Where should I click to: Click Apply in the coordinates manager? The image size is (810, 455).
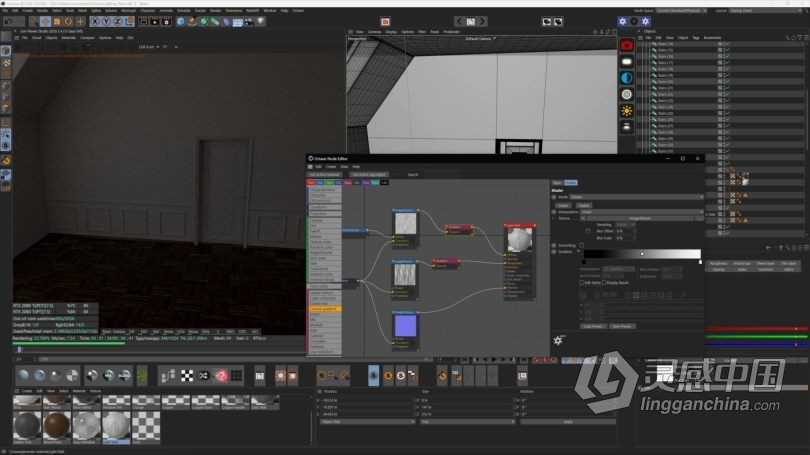click(x=568, y=422)
